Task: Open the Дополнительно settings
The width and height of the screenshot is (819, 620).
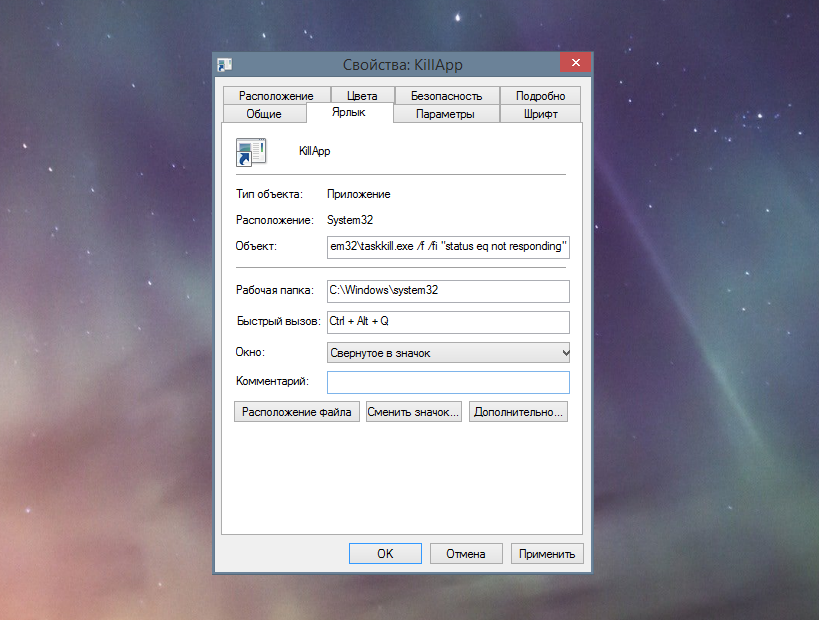Action: (518, 412)
